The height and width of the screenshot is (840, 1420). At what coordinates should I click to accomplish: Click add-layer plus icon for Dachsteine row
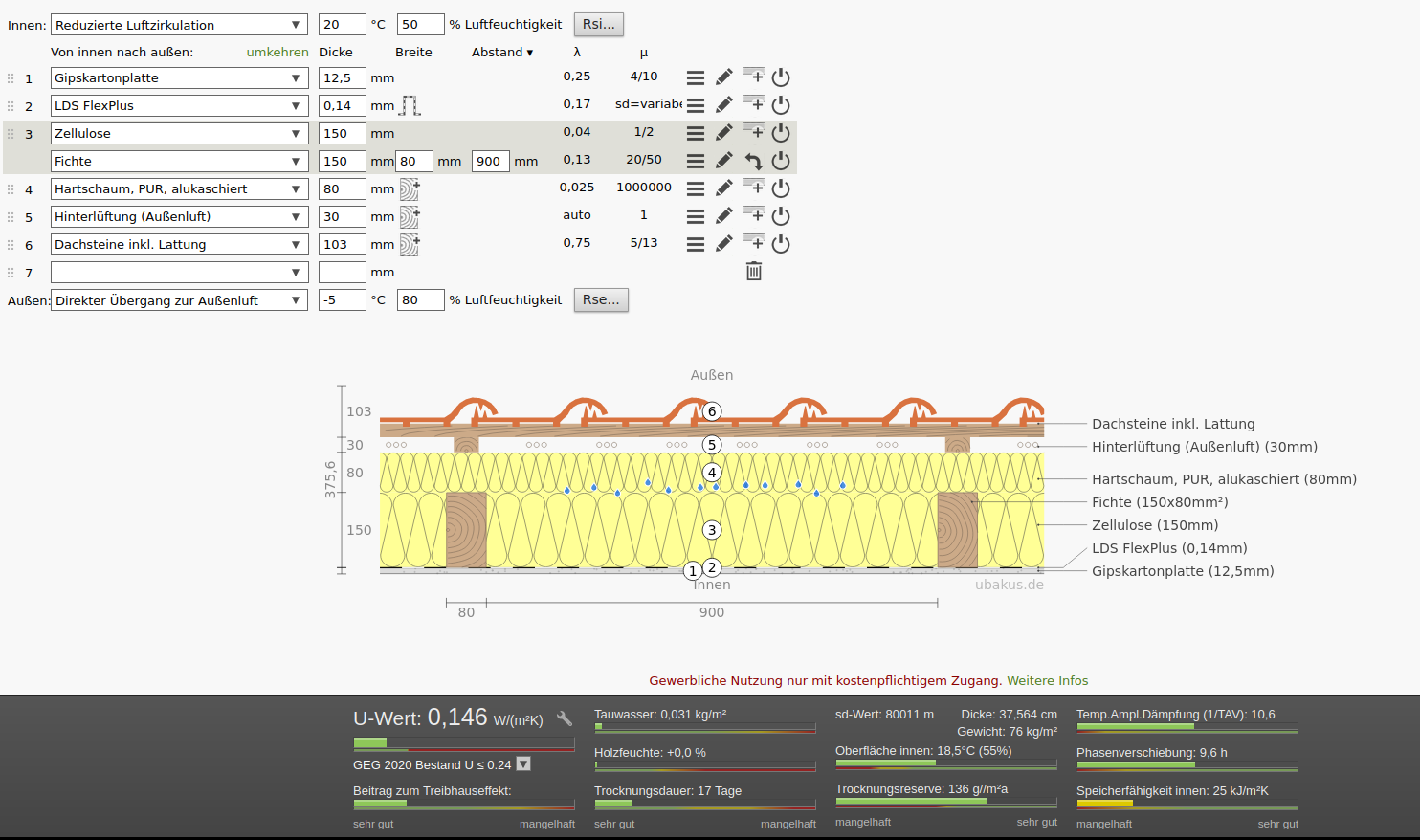point(754,243)
